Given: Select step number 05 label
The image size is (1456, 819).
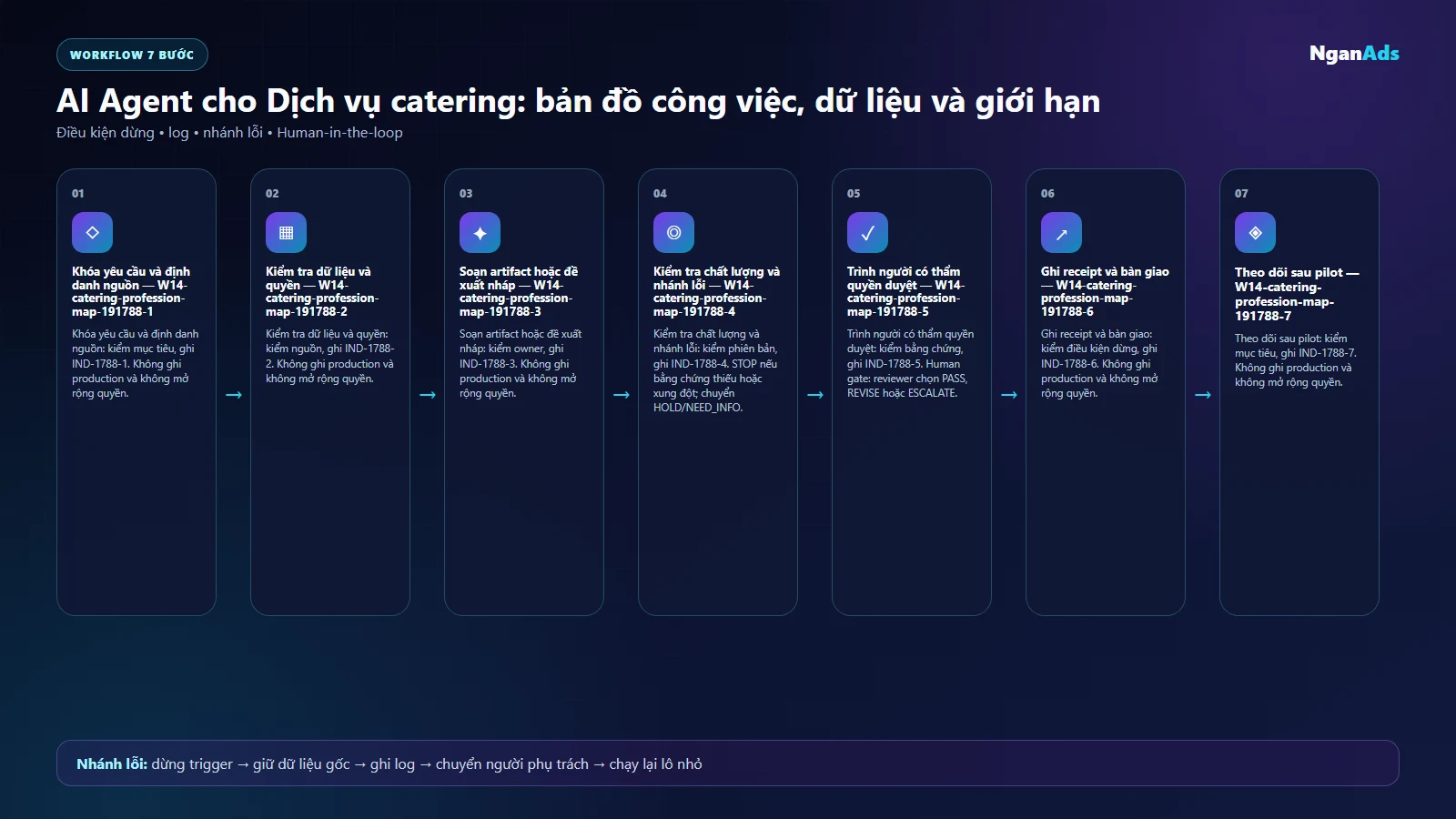Looking at the screenshot, I should coord(854,194).
